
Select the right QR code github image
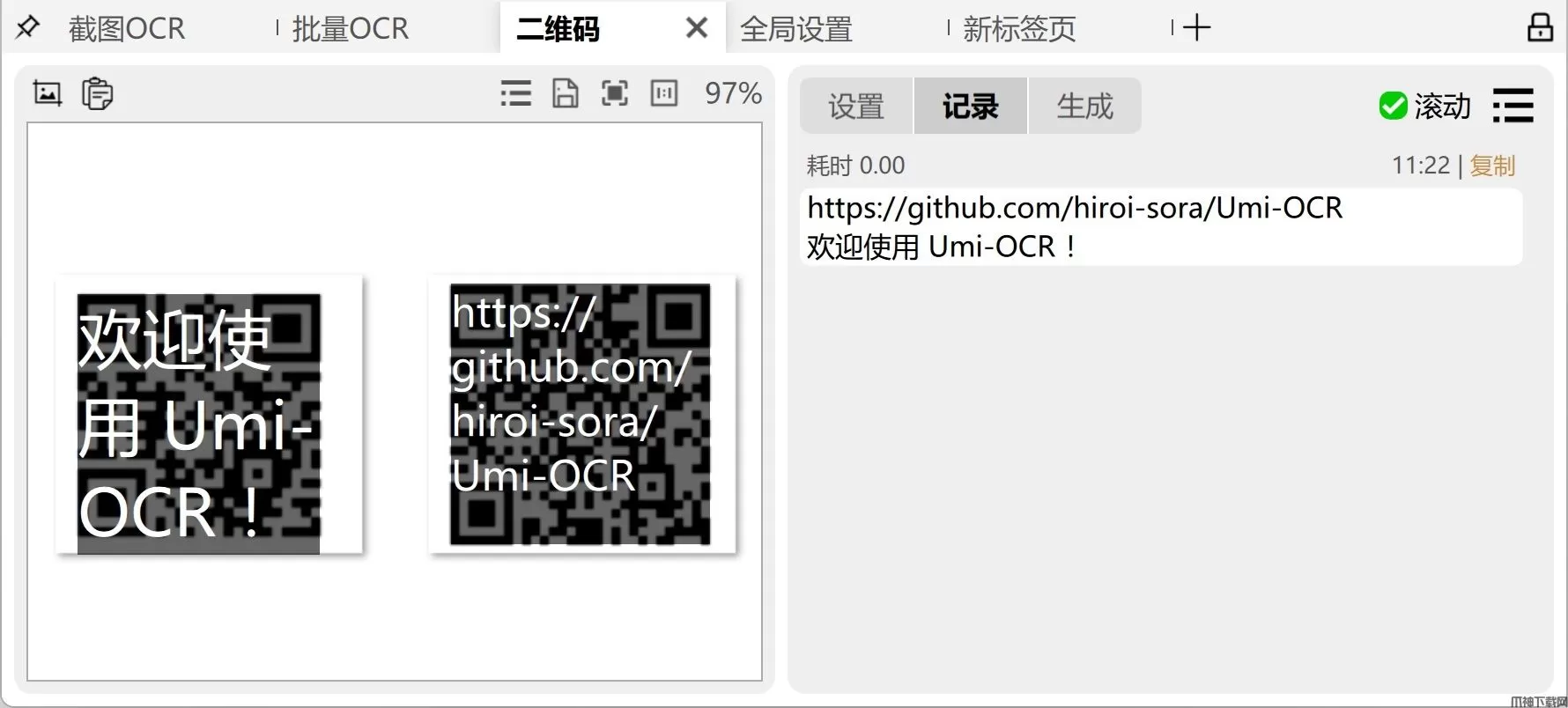click(x=582, y=415)
